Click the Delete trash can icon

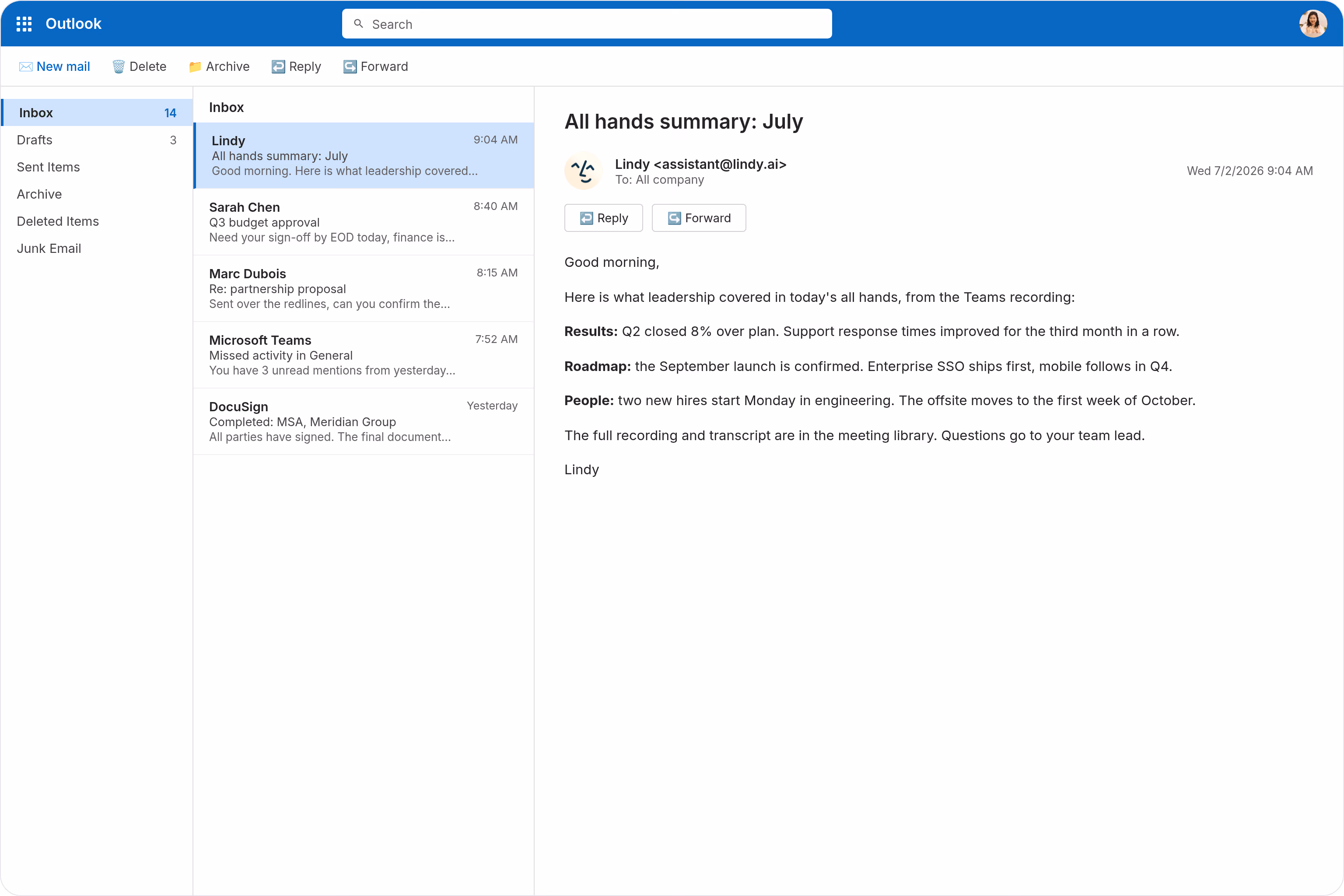(118, 67)
